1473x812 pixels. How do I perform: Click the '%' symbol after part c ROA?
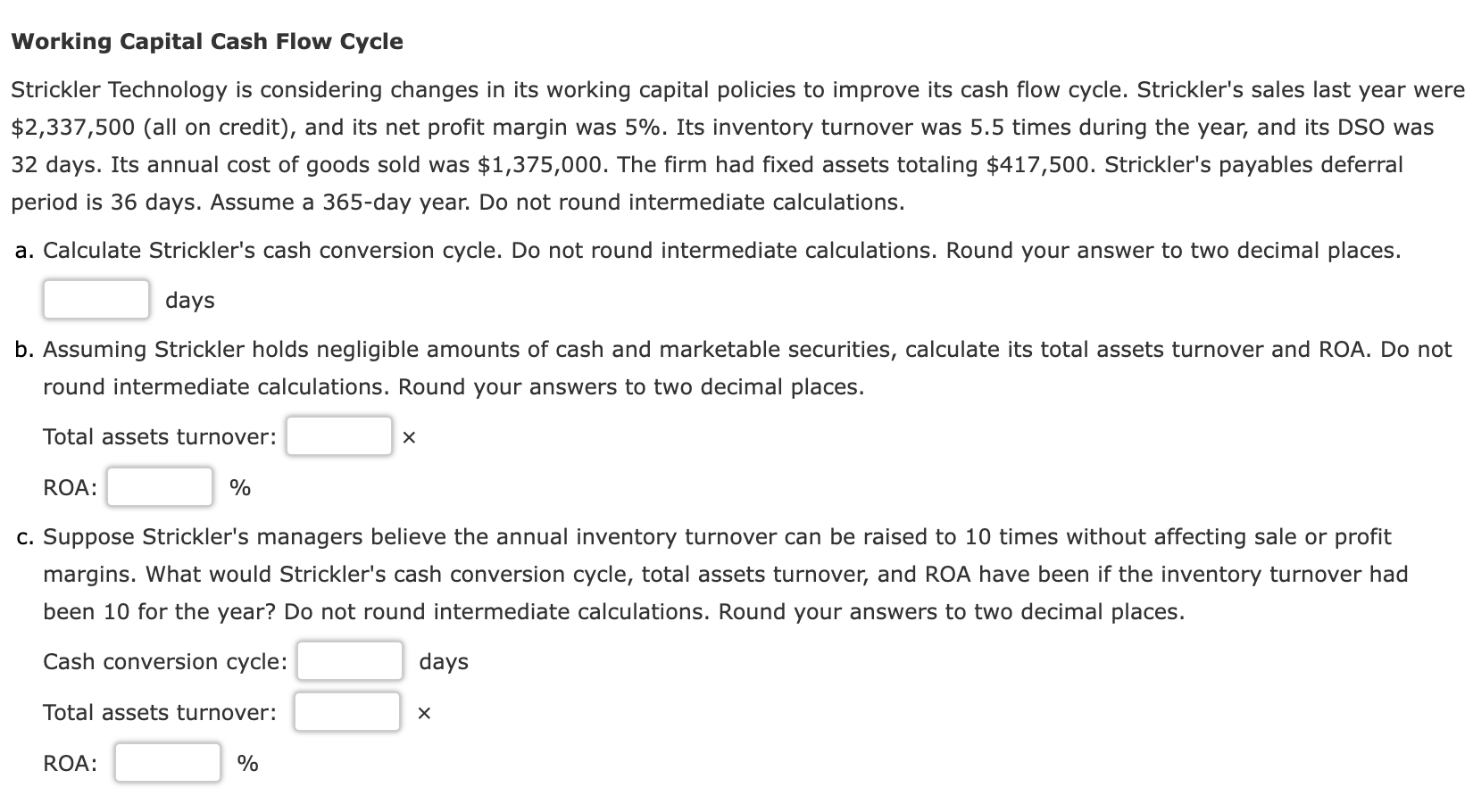pyautogui.click(x=247, y=764)
